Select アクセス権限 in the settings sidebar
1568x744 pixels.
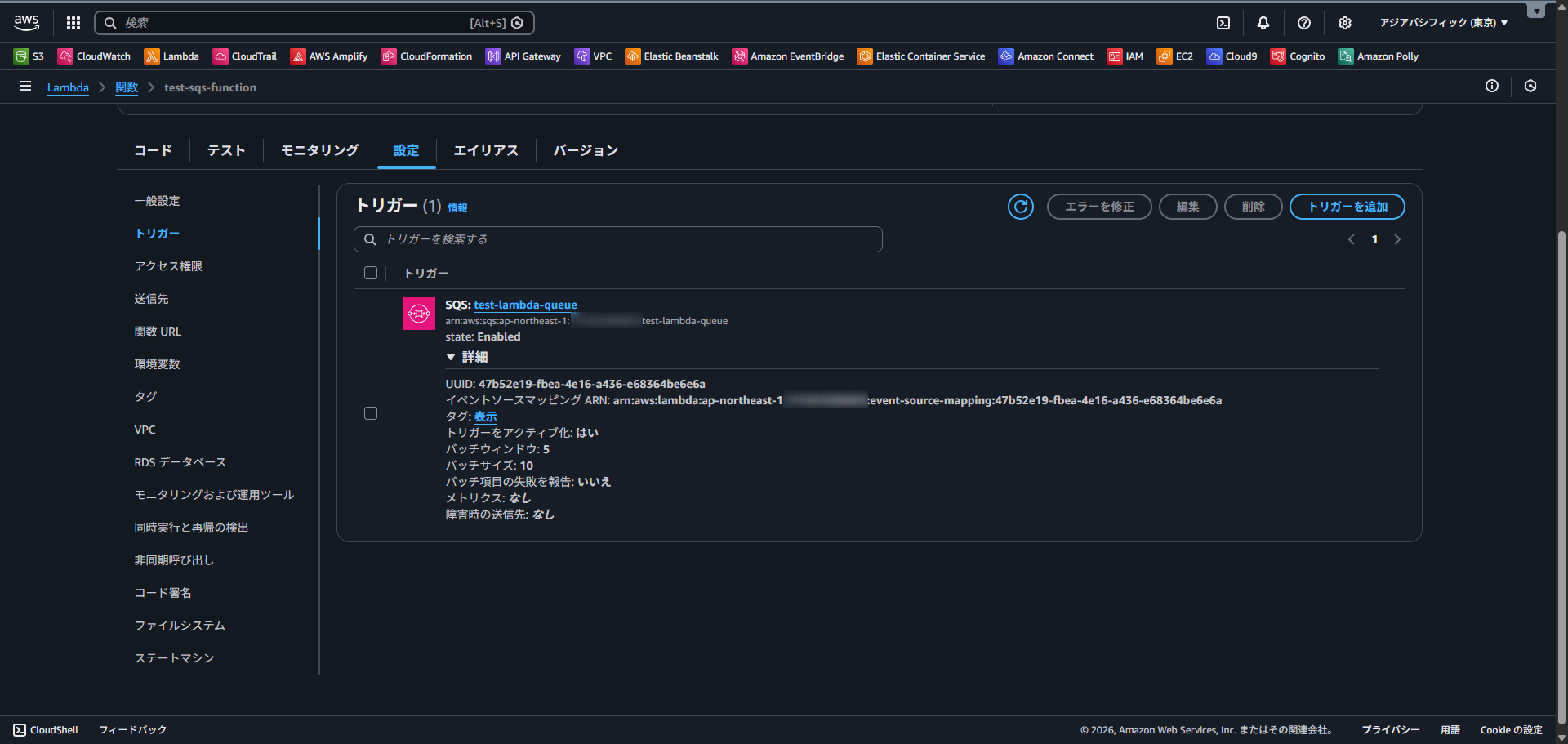tap(168, 266)
